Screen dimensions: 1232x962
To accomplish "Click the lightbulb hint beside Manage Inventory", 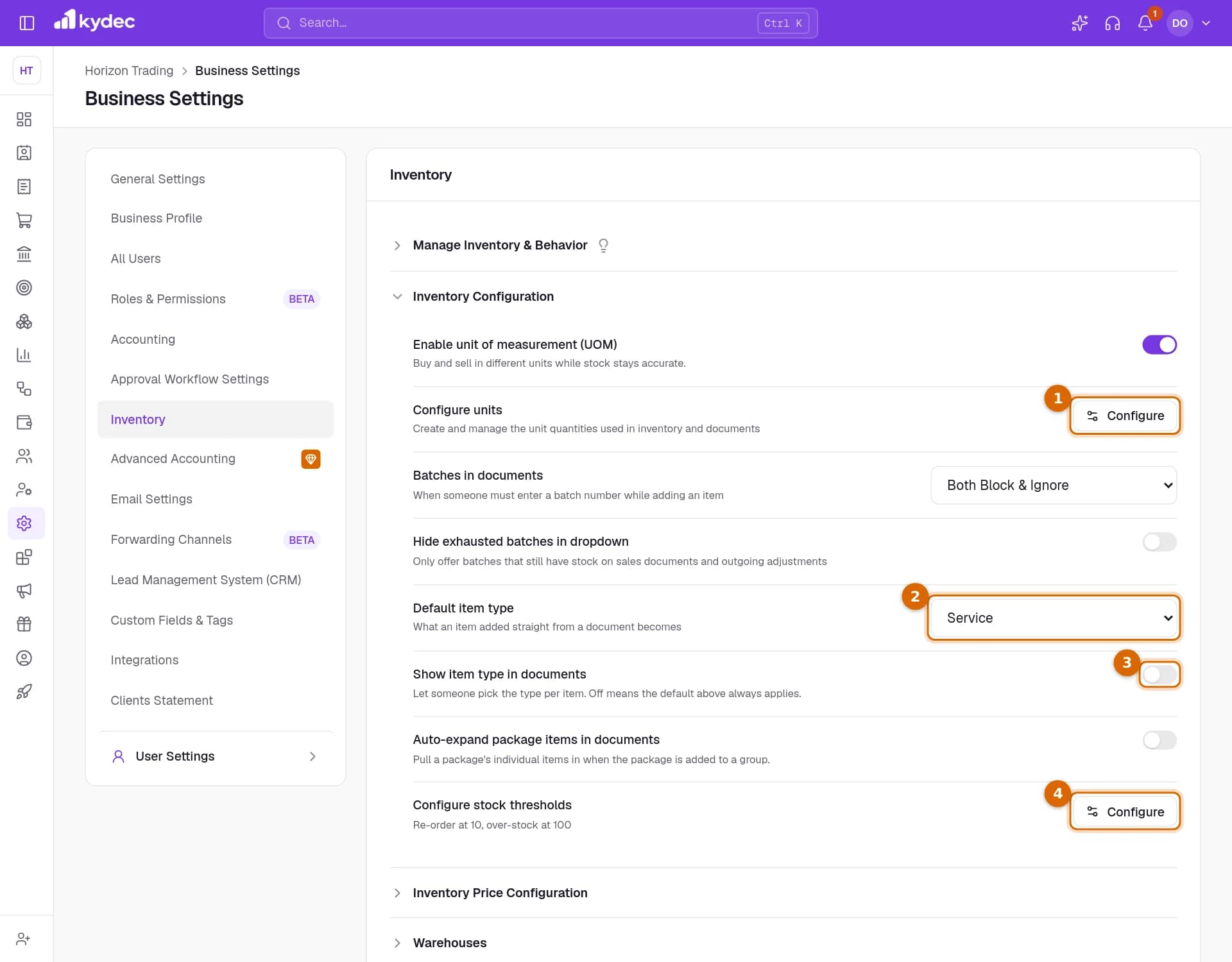I will point(603,246).
